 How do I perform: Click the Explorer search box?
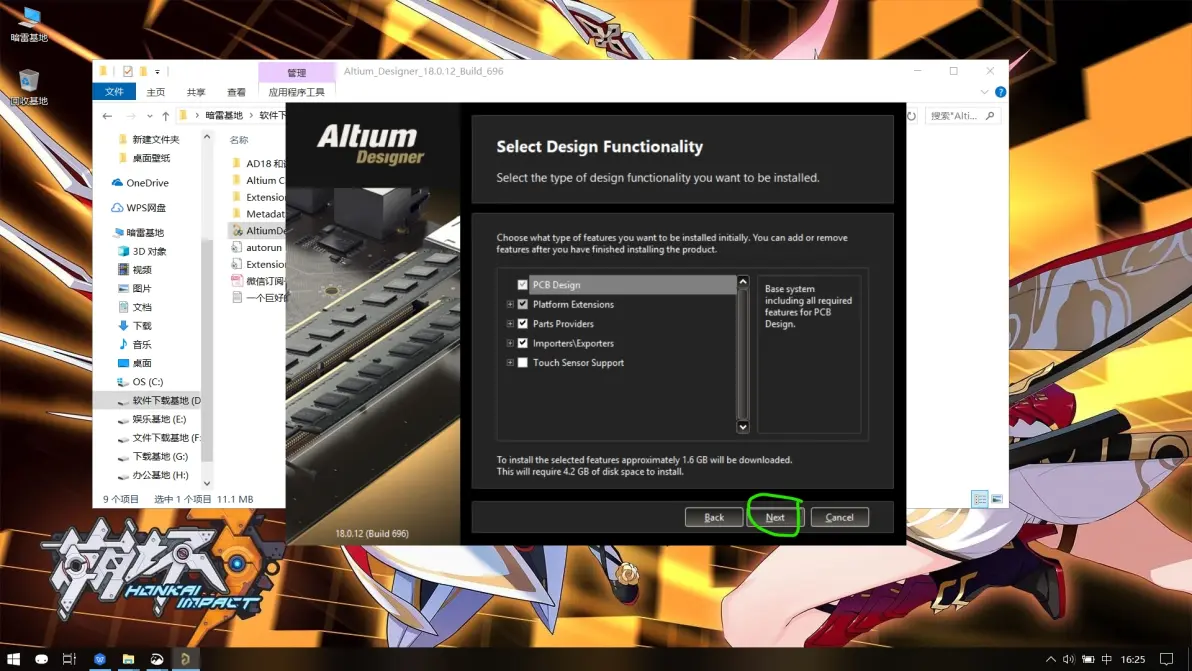coord(962,116)
